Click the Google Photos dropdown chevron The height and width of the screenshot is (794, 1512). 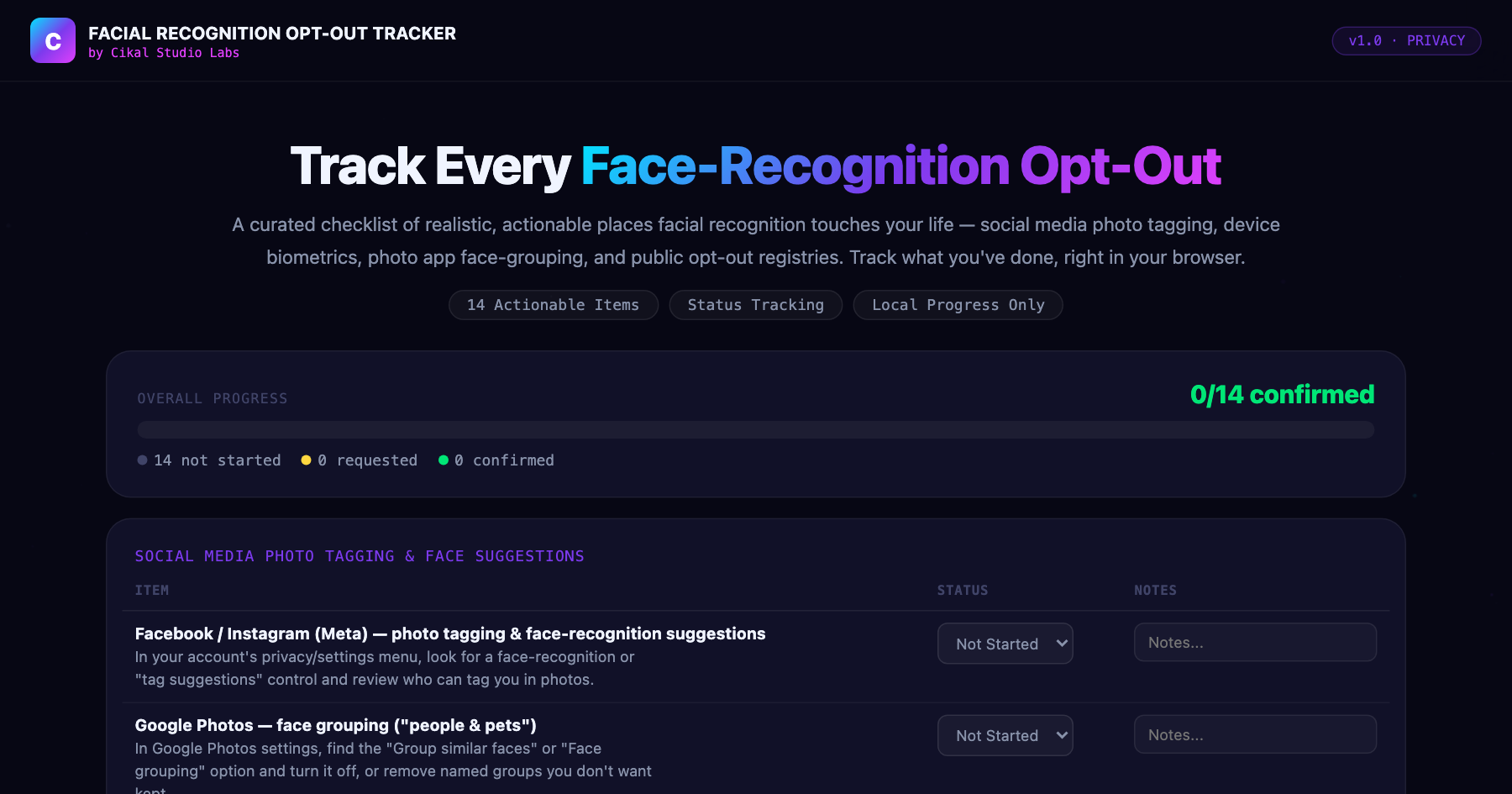[1062, 735]
